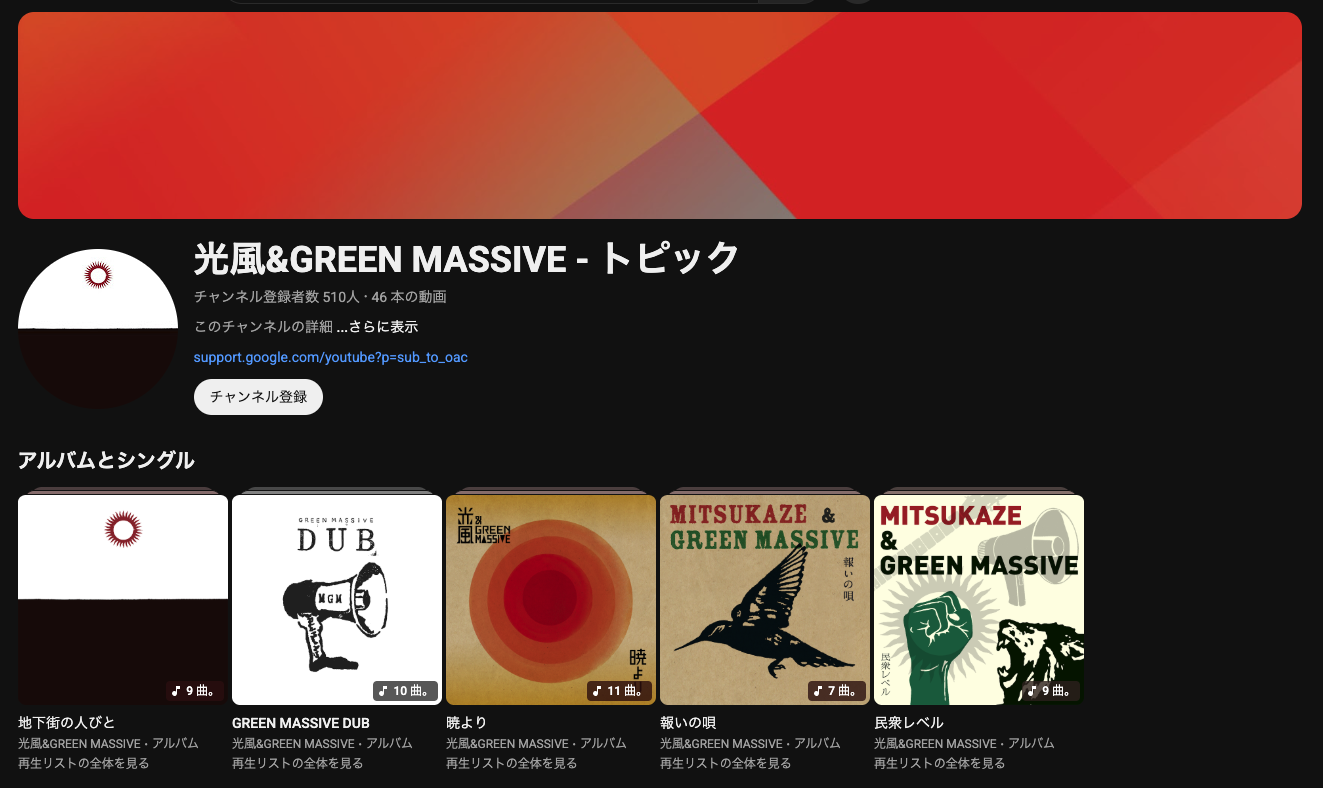Open the channel's round profile avatar
Screen dimensions: 1323x788
coord(98,329)
